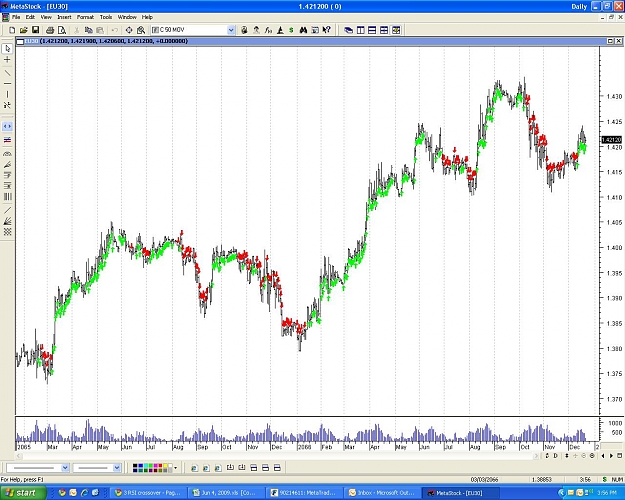Copy selection with the Copy icon
The width and height of the screenshot is (625, 500).
point(88,30)
